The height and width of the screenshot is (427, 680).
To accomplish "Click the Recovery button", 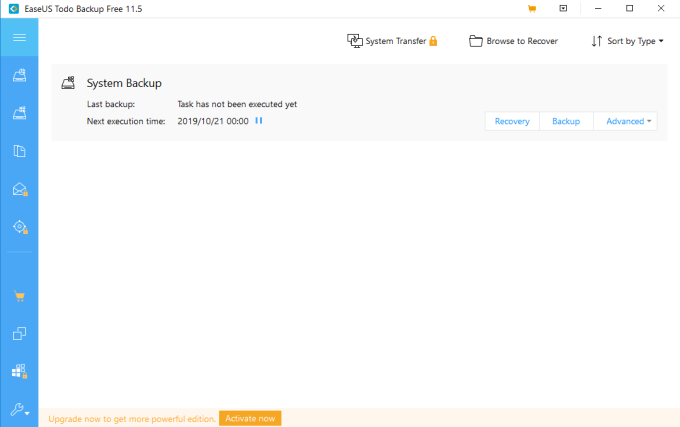I will [512, 121].
